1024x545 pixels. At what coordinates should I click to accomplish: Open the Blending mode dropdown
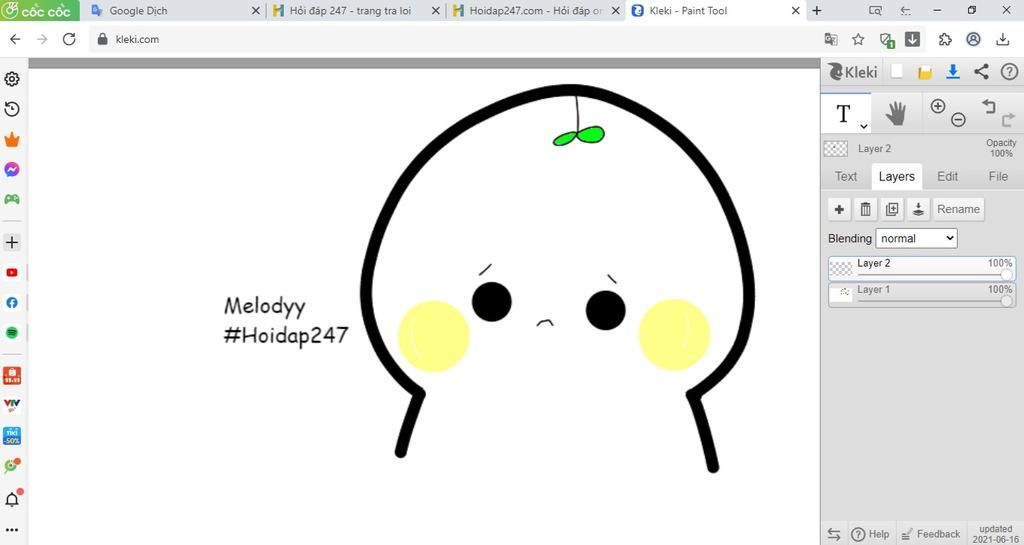(x=916, y=238)
